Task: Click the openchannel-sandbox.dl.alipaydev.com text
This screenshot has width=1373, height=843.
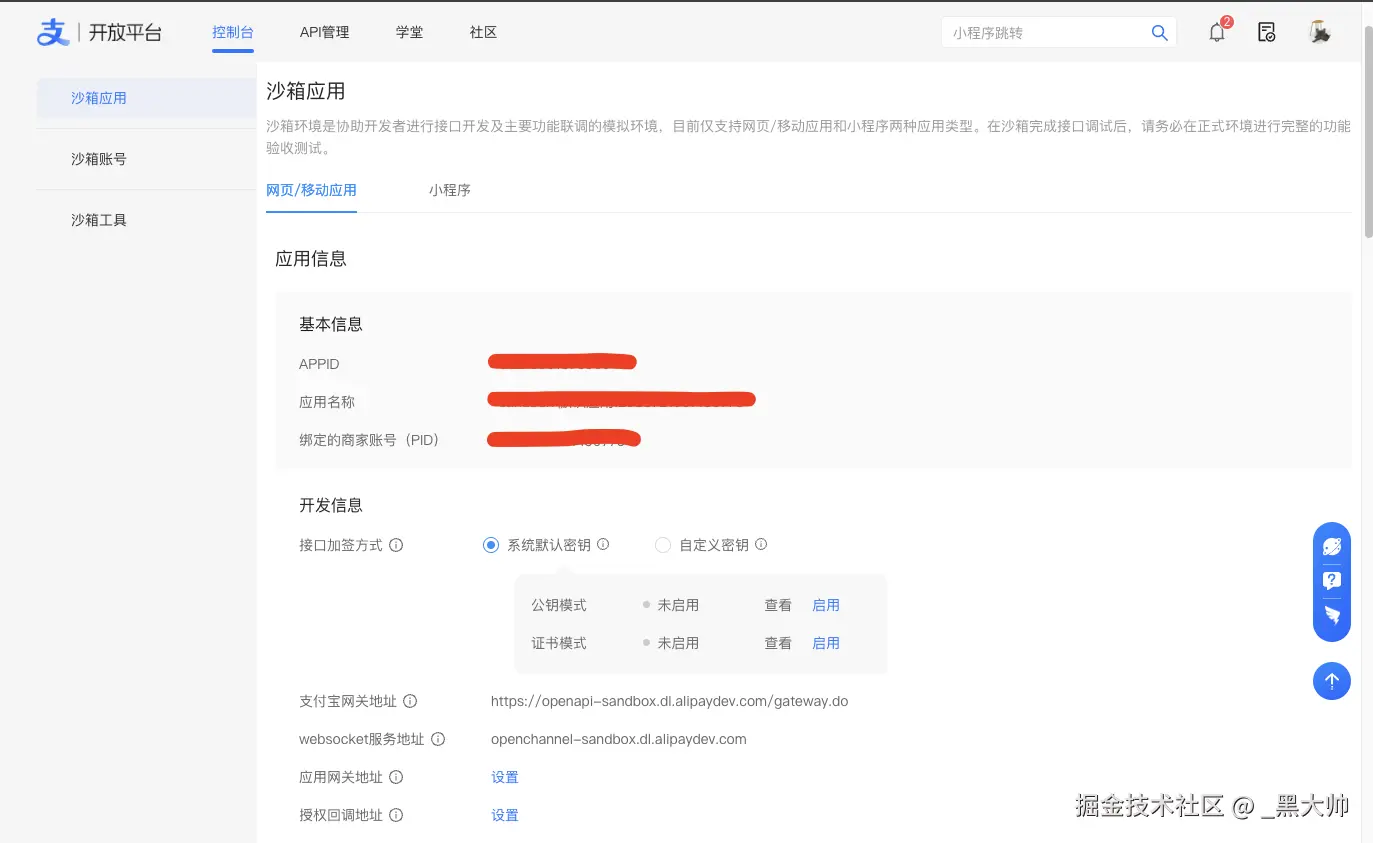Action: click(x=619, y=739)
